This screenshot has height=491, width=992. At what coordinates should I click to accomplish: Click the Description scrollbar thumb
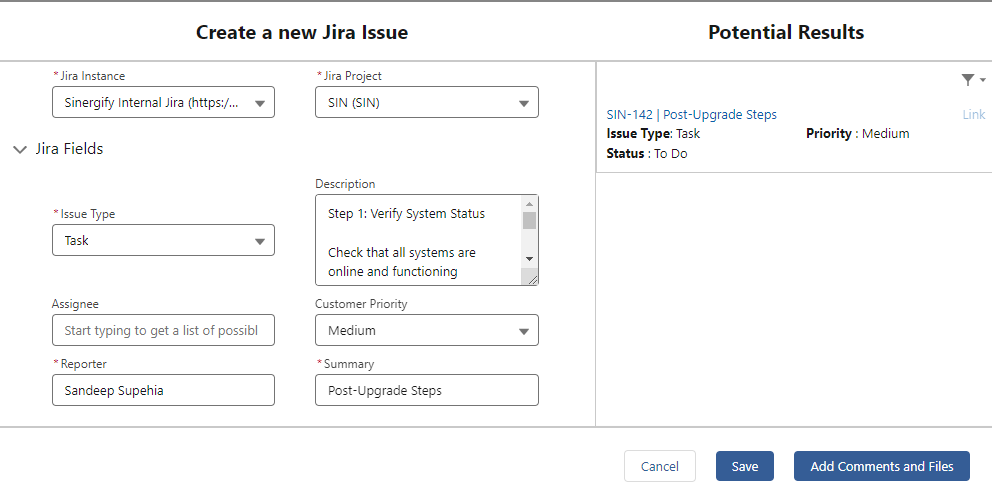tap(530, 220)
